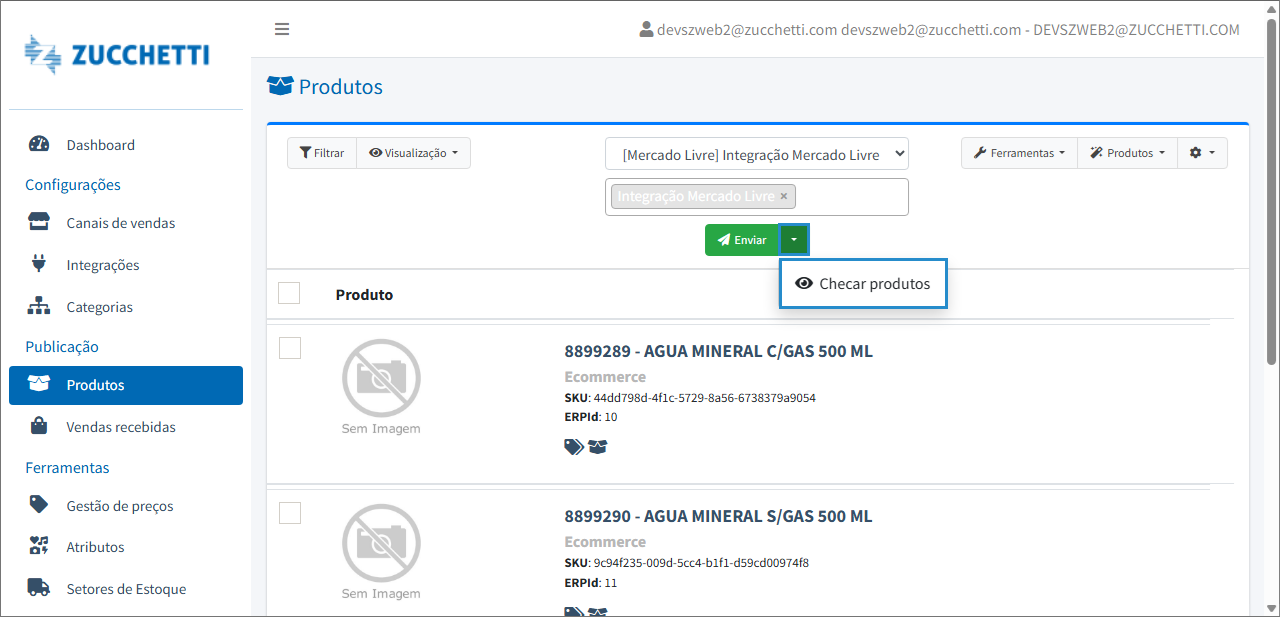Open the Visualização dropdown
The width and height of the screenshot is (1280, 617).
pos(413,153)
